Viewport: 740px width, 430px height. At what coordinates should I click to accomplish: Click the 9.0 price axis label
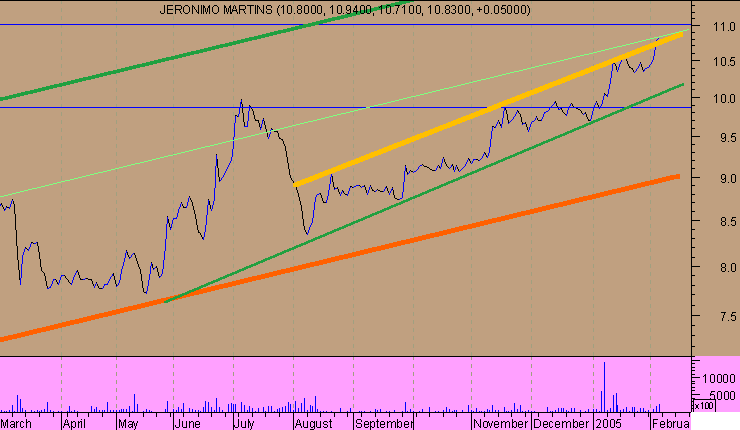728,179
